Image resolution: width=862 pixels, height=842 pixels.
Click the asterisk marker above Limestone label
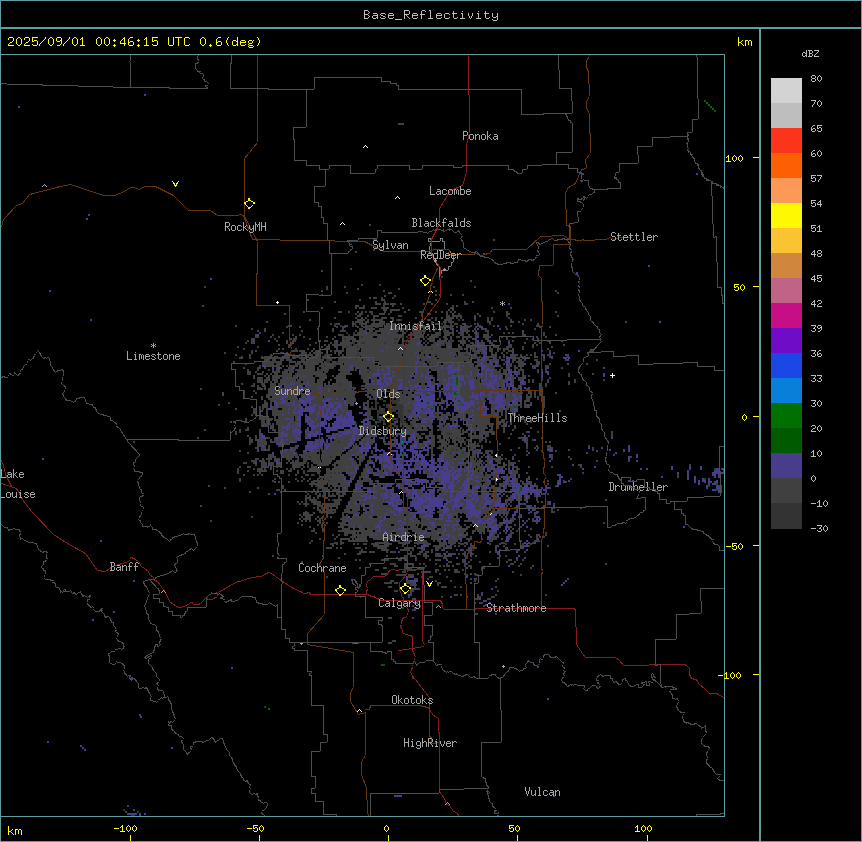(x=153, y=346)
